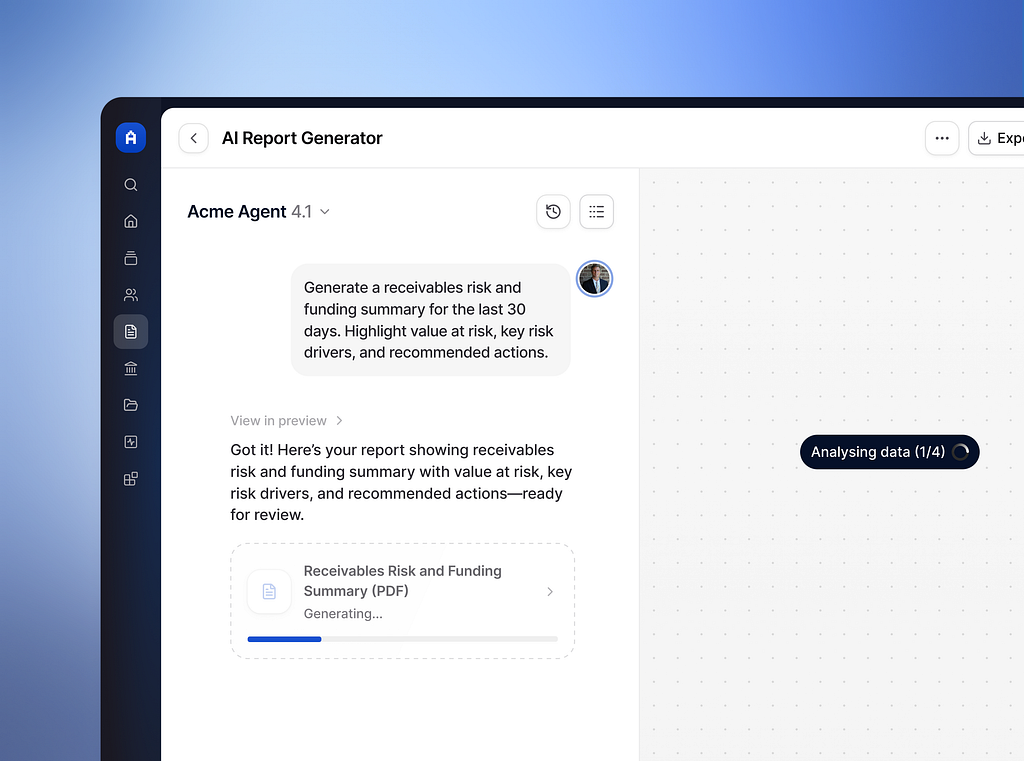Open the bank icon in the sidebar
The height and width of the screenshot is (761, 1024).
130,368
